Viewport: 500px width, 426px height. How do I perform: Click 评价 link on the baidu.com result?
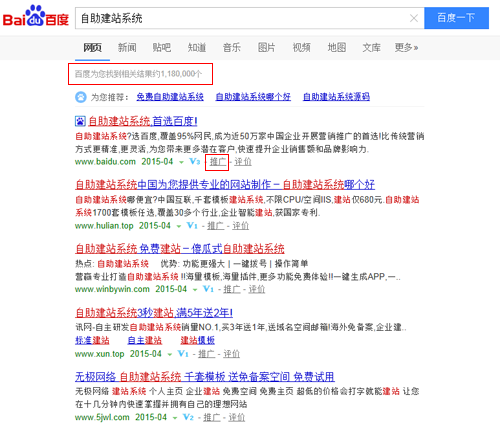pos(243,162)
